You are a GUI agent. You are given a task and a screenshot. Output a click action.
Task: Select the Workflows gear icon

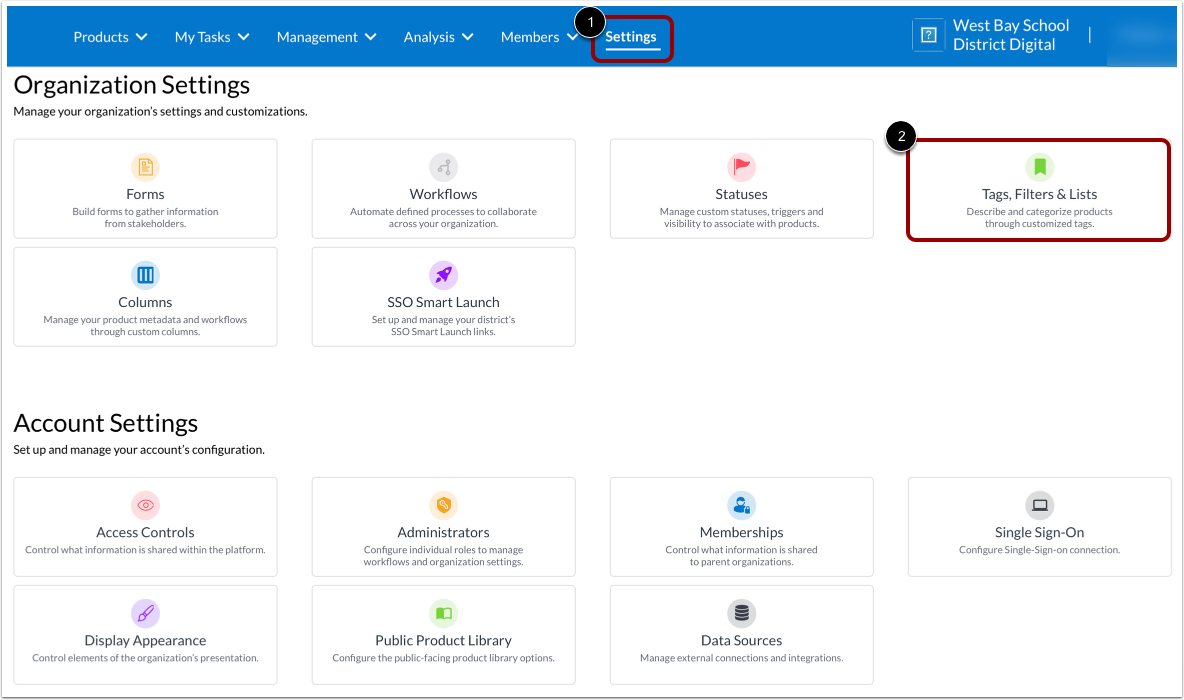pos(443,166)
